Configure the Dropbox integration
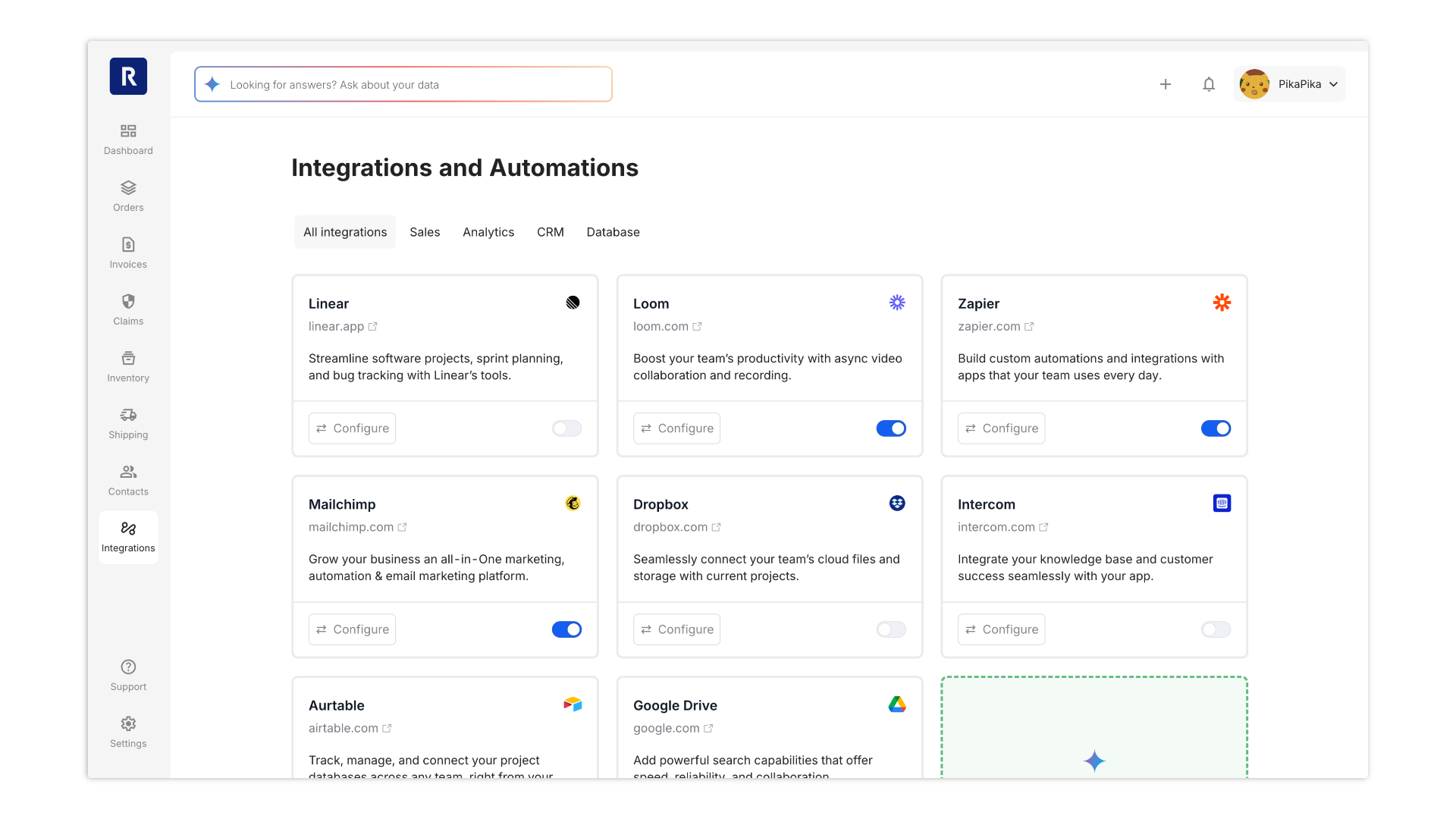1456x819 pixels. 676,629
